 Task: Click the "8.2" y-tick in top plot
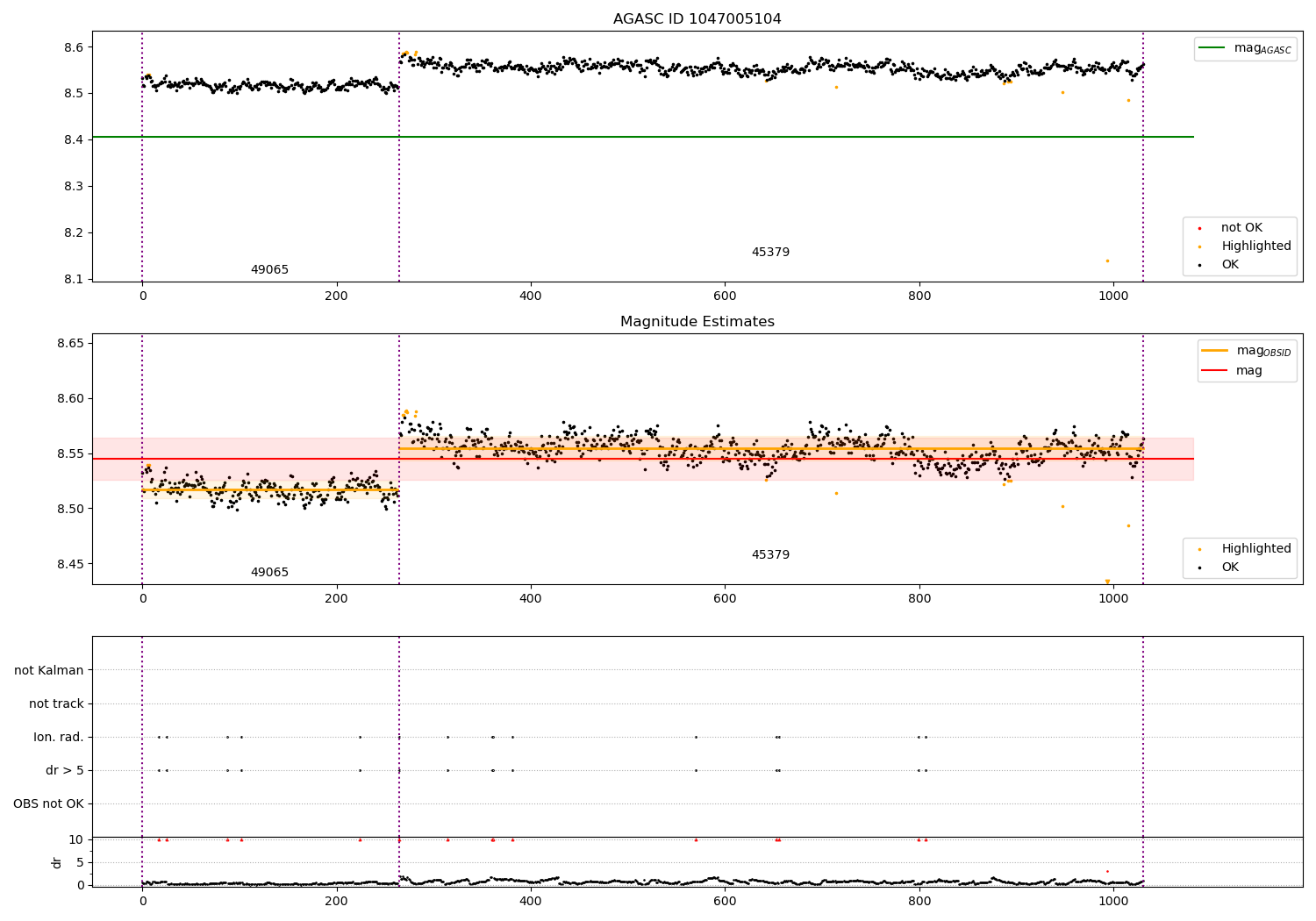(x=75, y=233)
